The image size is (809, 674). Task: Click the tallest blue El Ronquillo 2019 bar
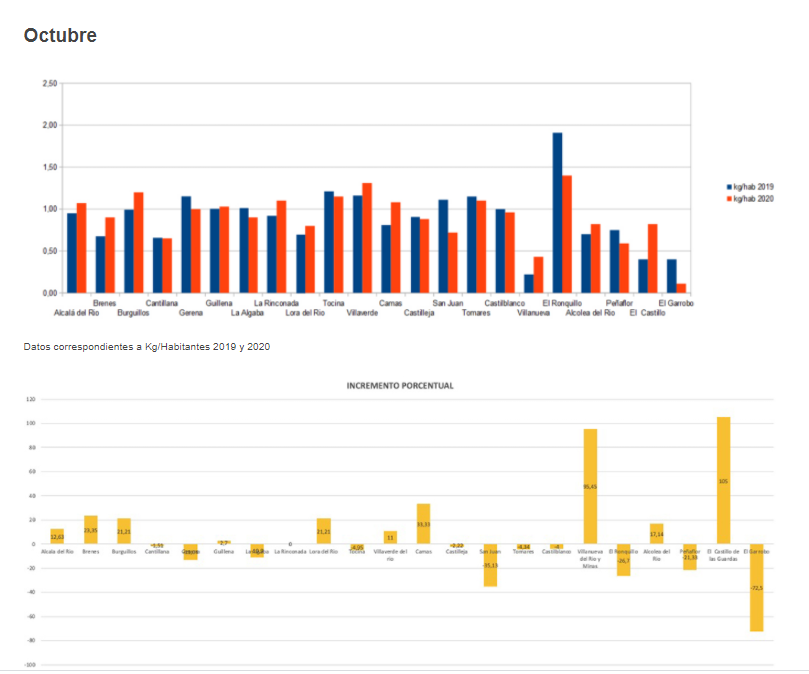[x=557, y=212]
